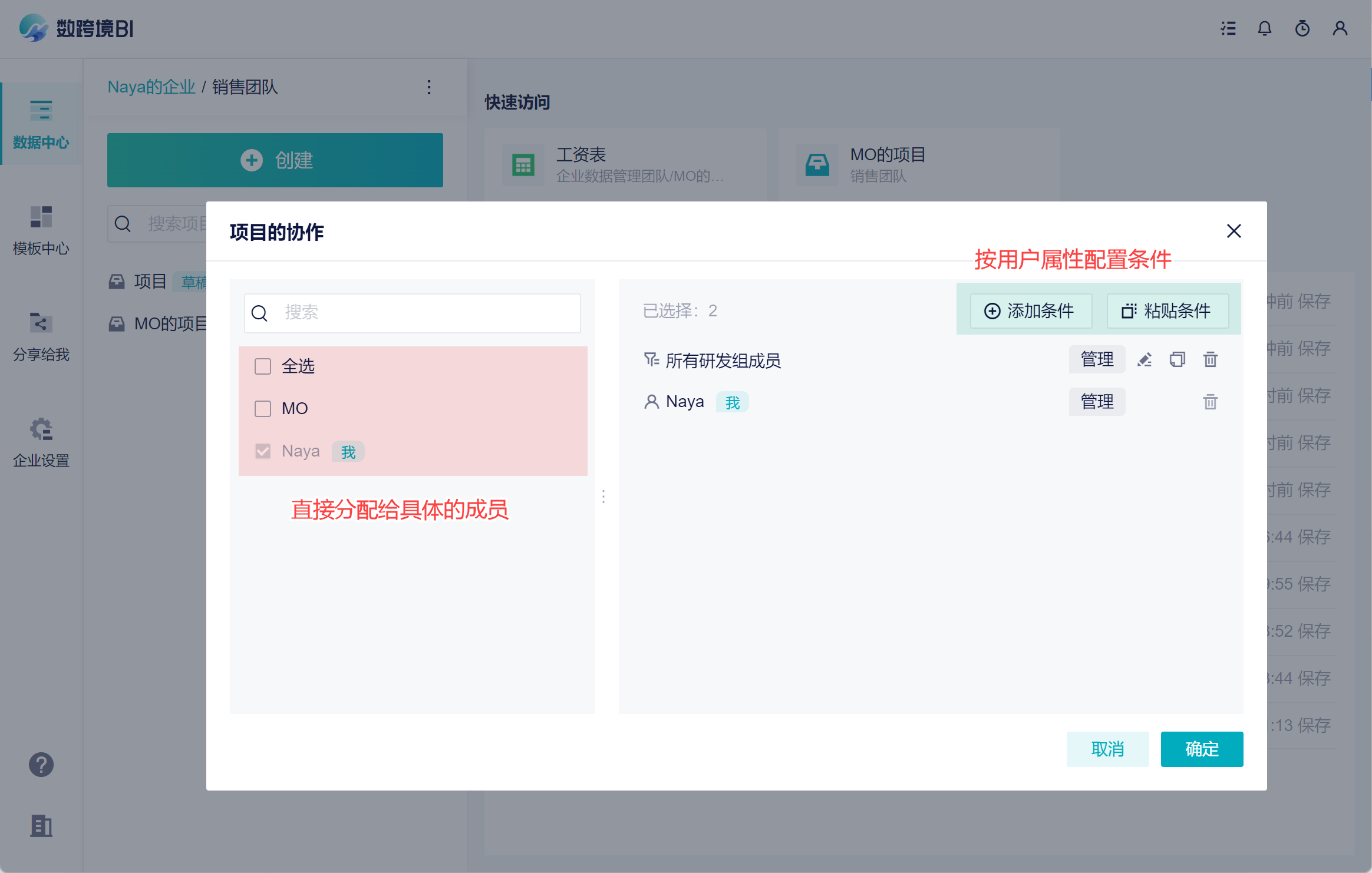Click the edit icon for 所有研发组成员
Image resolution: width=1372 pixels, height=873 pixels.
(1145, 360)
